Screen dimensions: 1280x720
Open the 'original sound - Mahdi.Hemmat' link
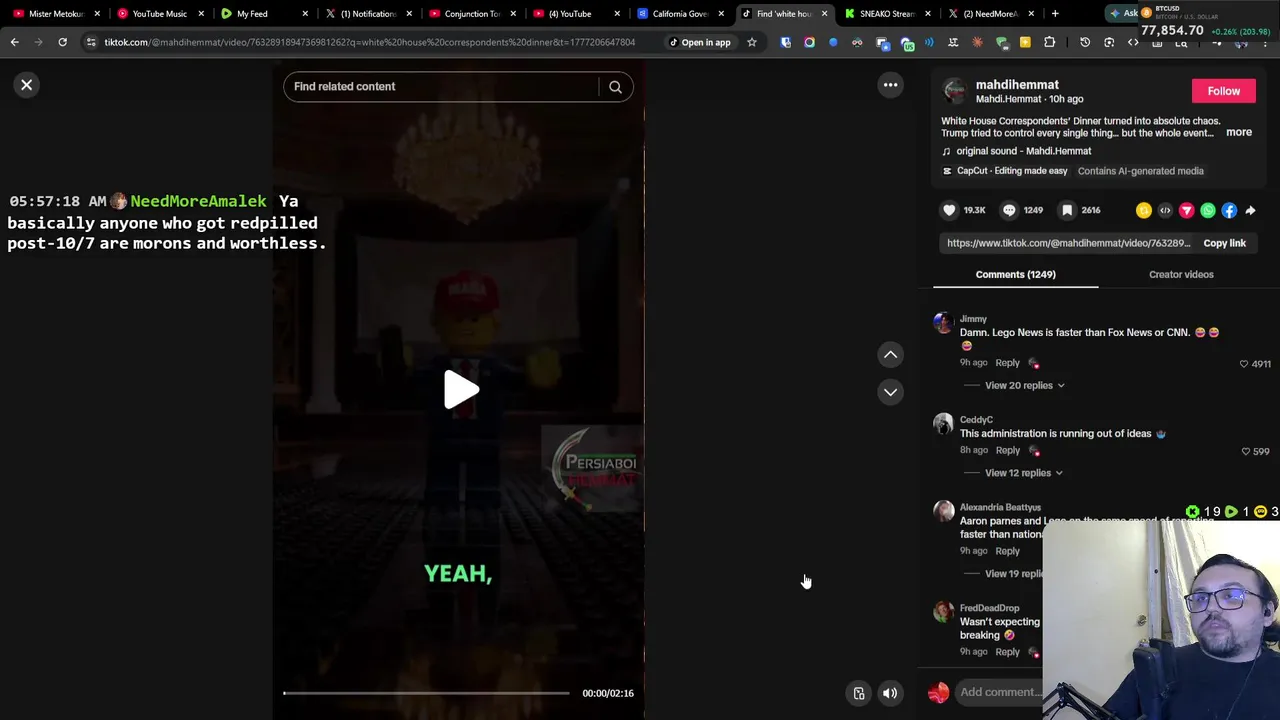click(1023, 151)
